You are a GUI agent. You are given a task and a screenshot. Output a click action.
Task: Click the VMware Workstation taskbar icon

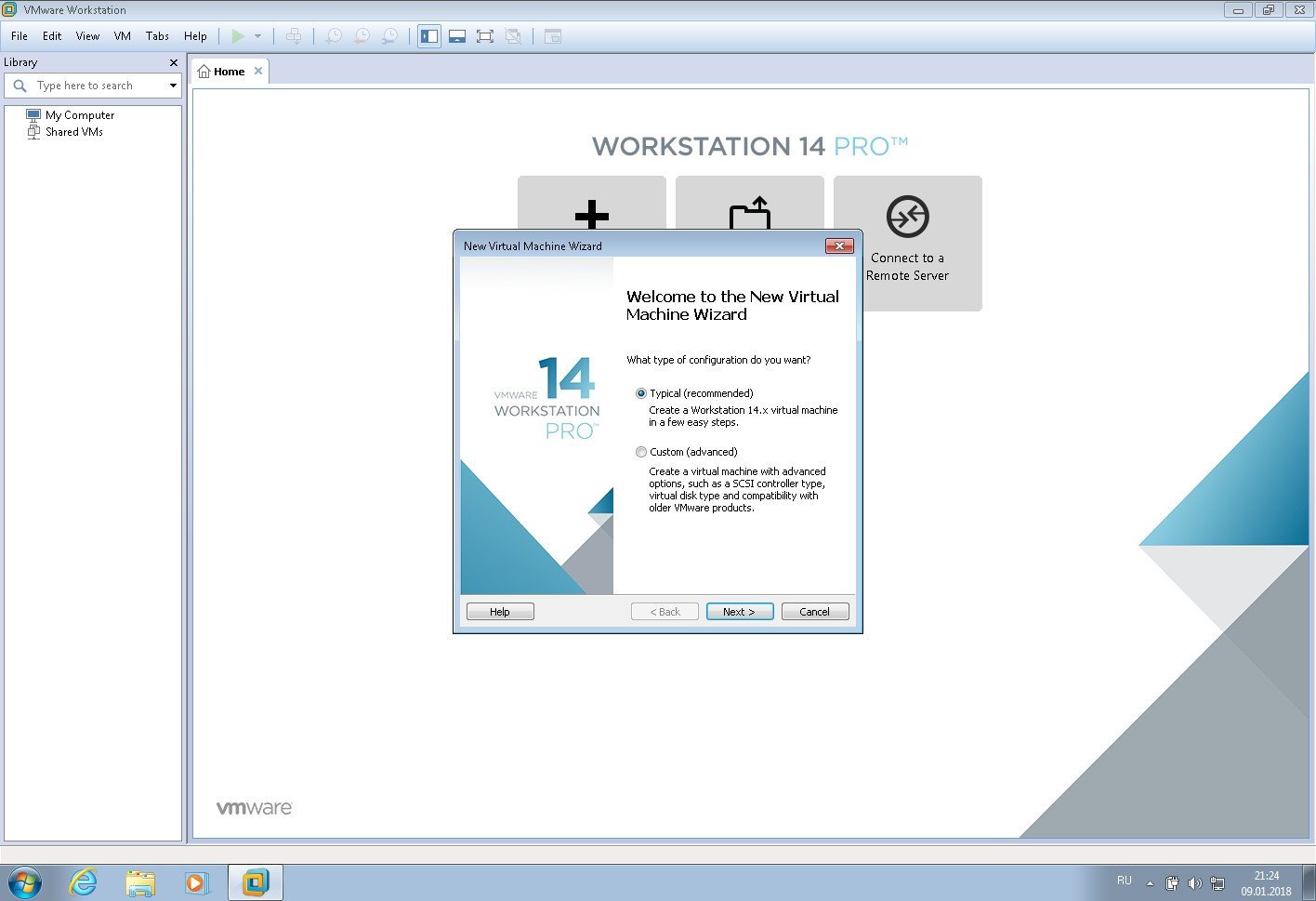click(x=256, y=882)
